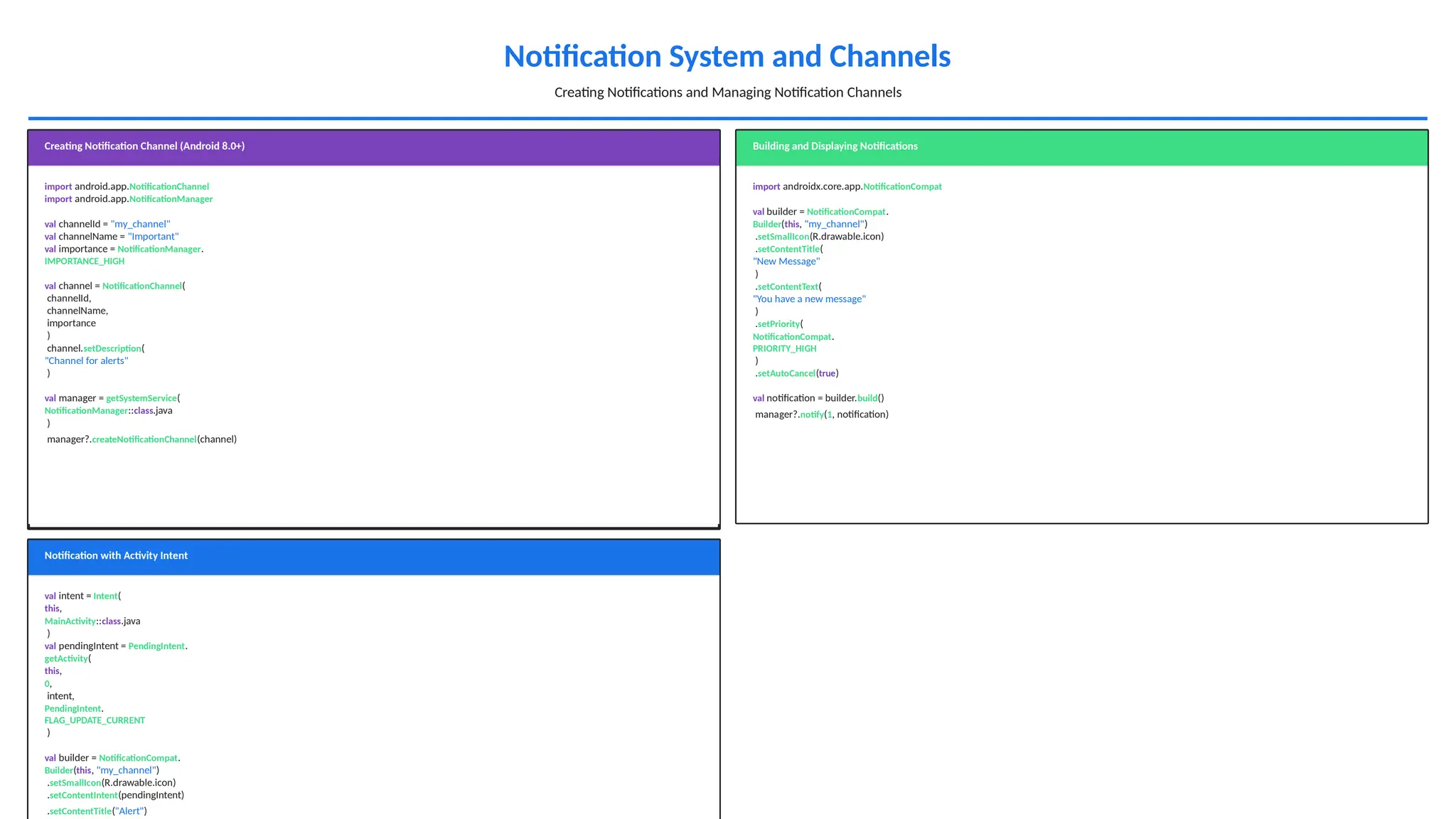
Task: Click the FLAG_UPDATE_CURRENT constant
Action: (x=95, y=721)
